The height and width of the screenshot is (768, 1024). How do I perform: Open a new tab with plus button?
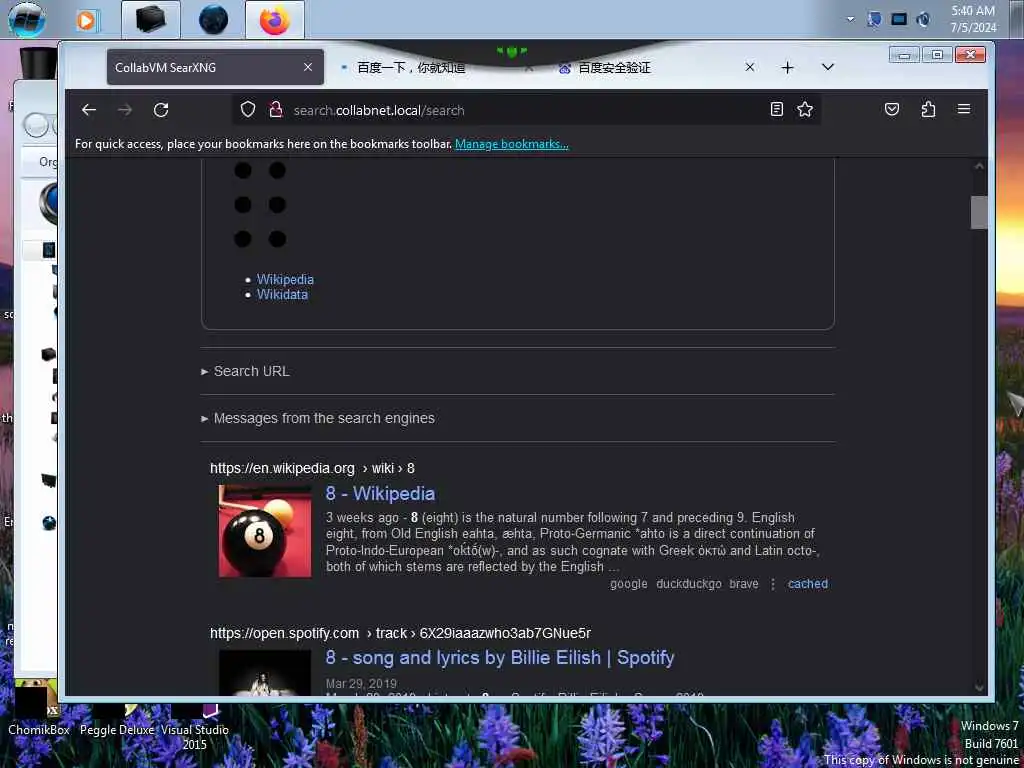(x=788, y=67)
